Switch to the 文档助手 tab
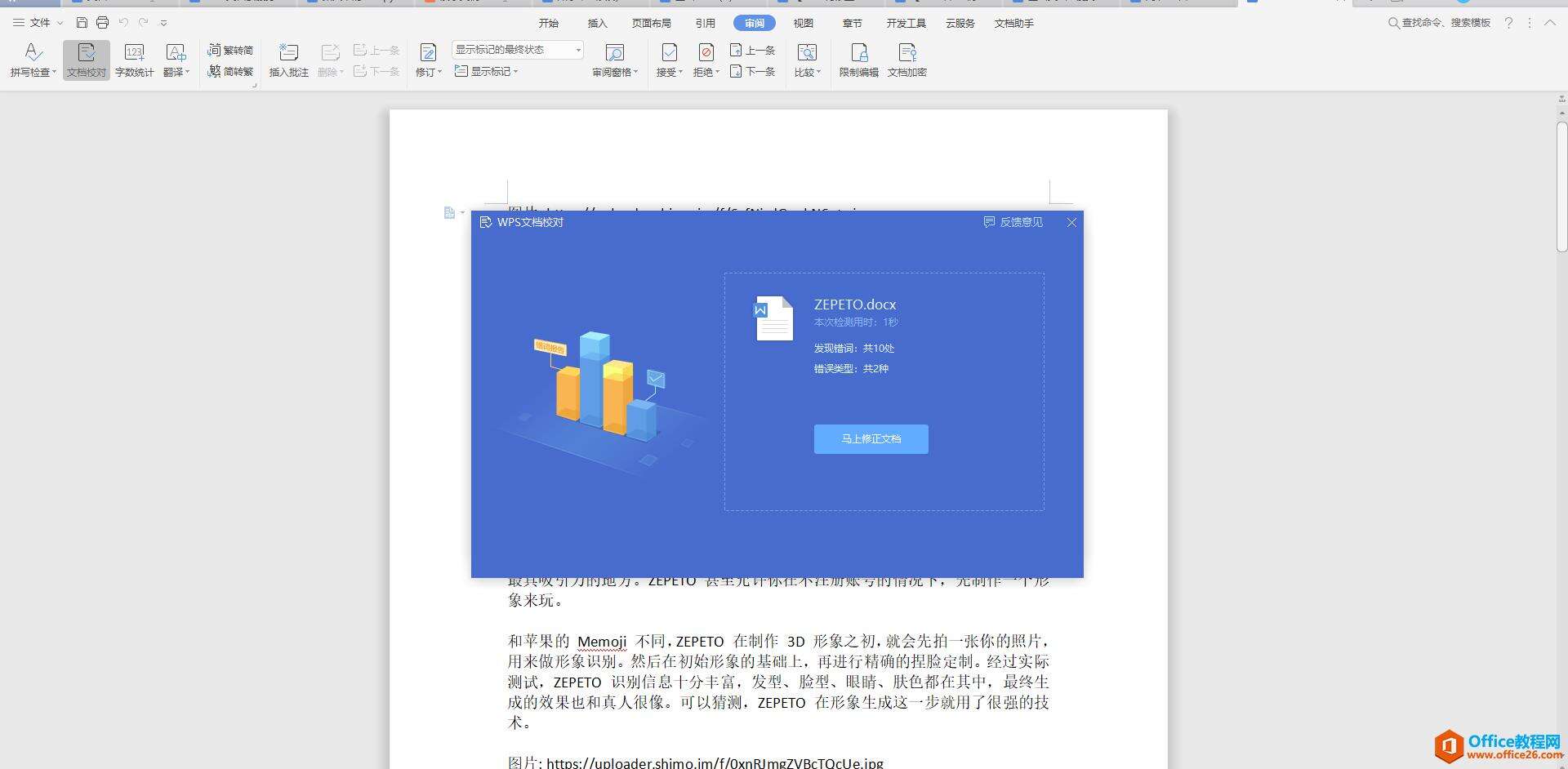 pyautogui.click(x=1014, y=24)
